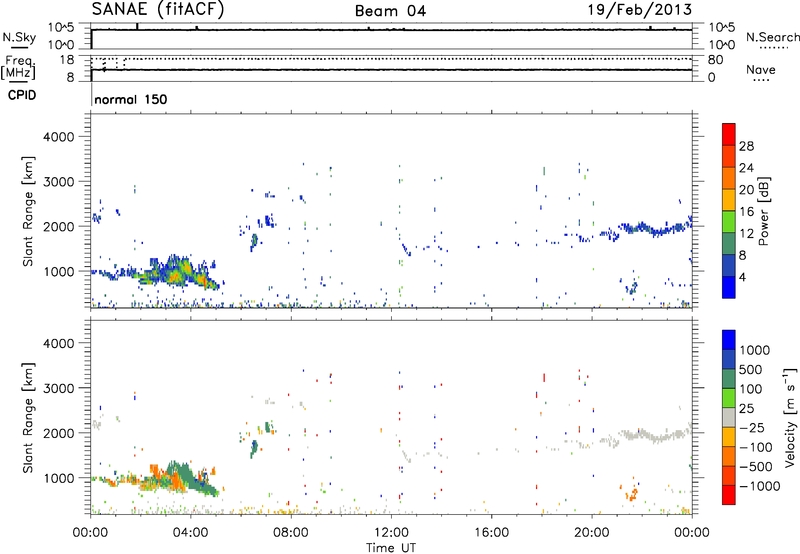
Task: Click the Slant Range [km] label of power panel
Action: 28,211
